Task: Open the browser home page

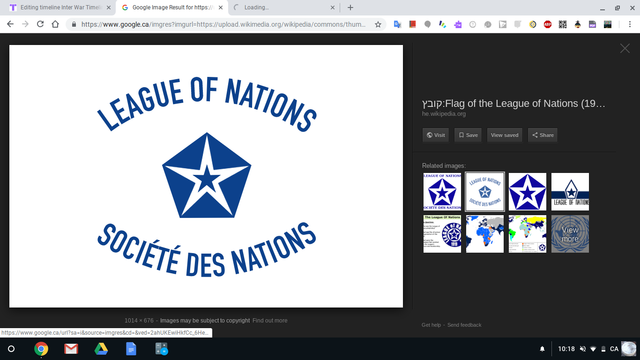Action: point(55,24)
